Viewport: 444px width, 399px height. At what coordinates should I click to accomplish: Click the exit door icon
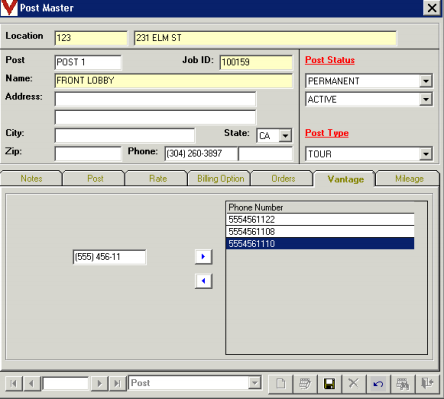tap(427, 383)
